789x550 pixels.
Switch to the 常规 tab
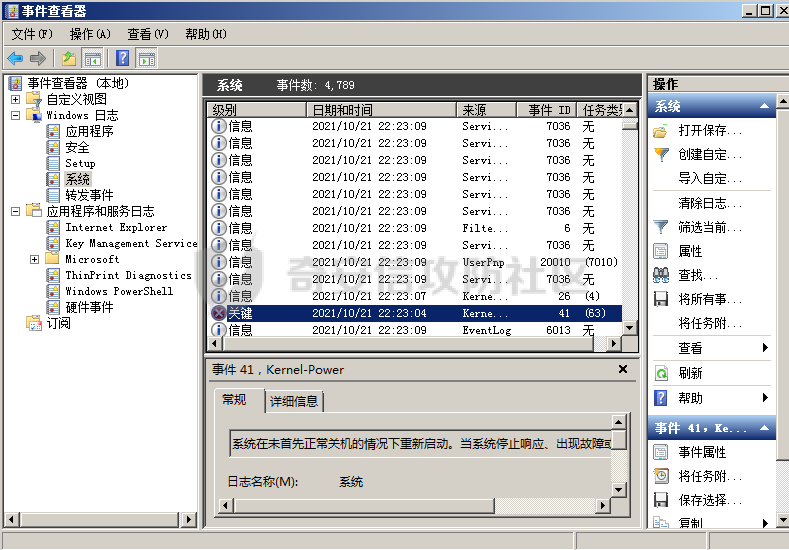point(234,400)
